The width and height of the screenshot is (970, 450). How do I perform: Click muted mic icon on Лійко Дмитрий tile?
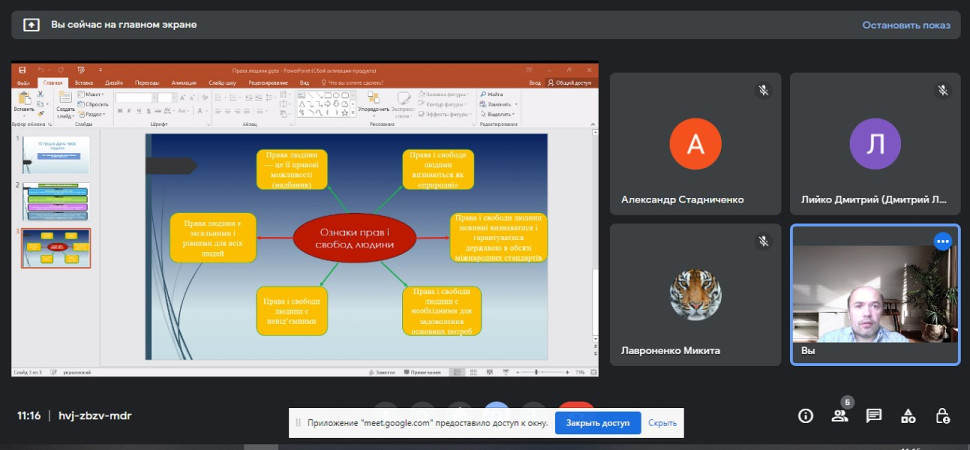[x=942, y=90]
